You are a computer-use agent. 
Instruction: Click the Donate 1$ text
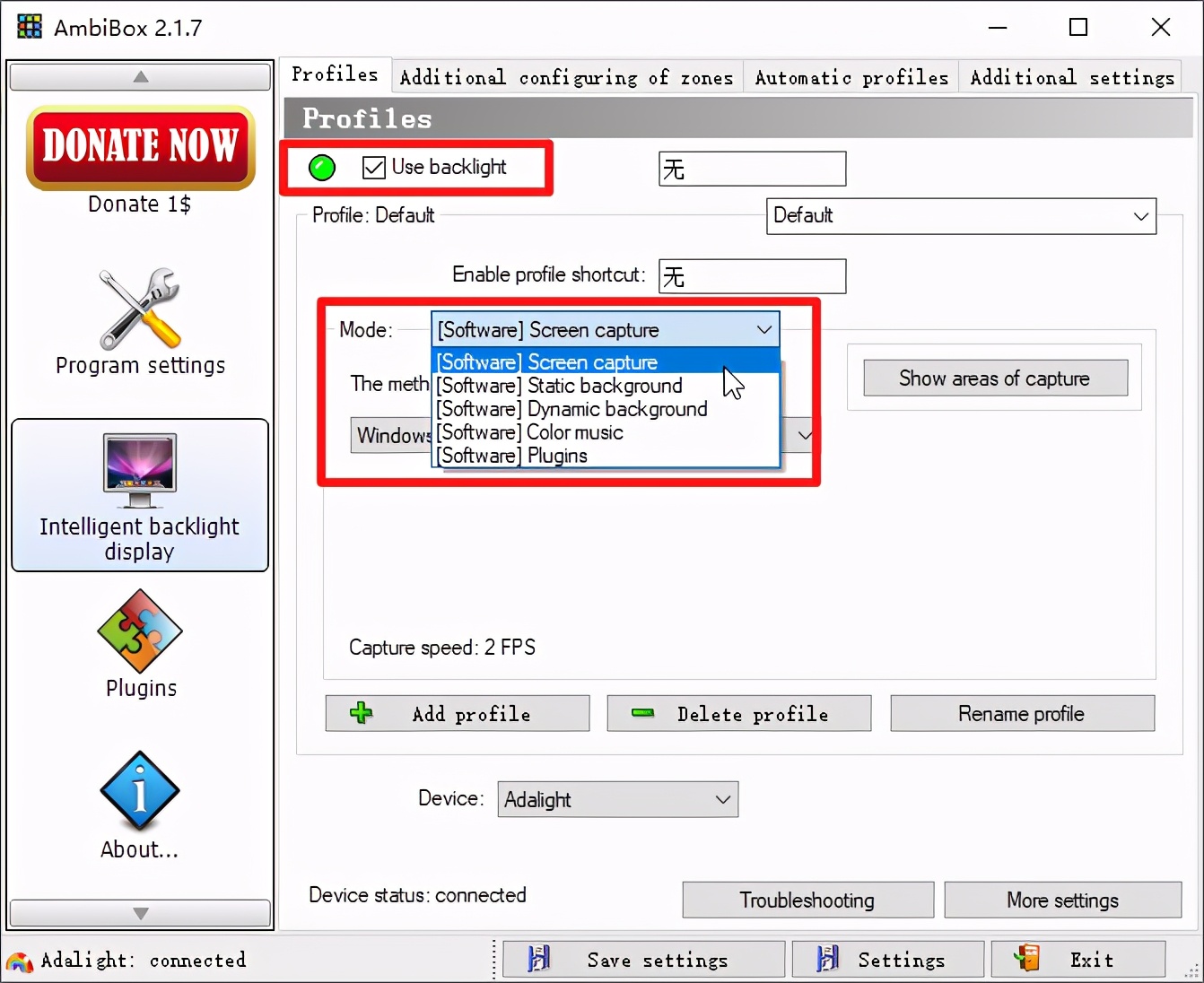[x=140, y=204]
